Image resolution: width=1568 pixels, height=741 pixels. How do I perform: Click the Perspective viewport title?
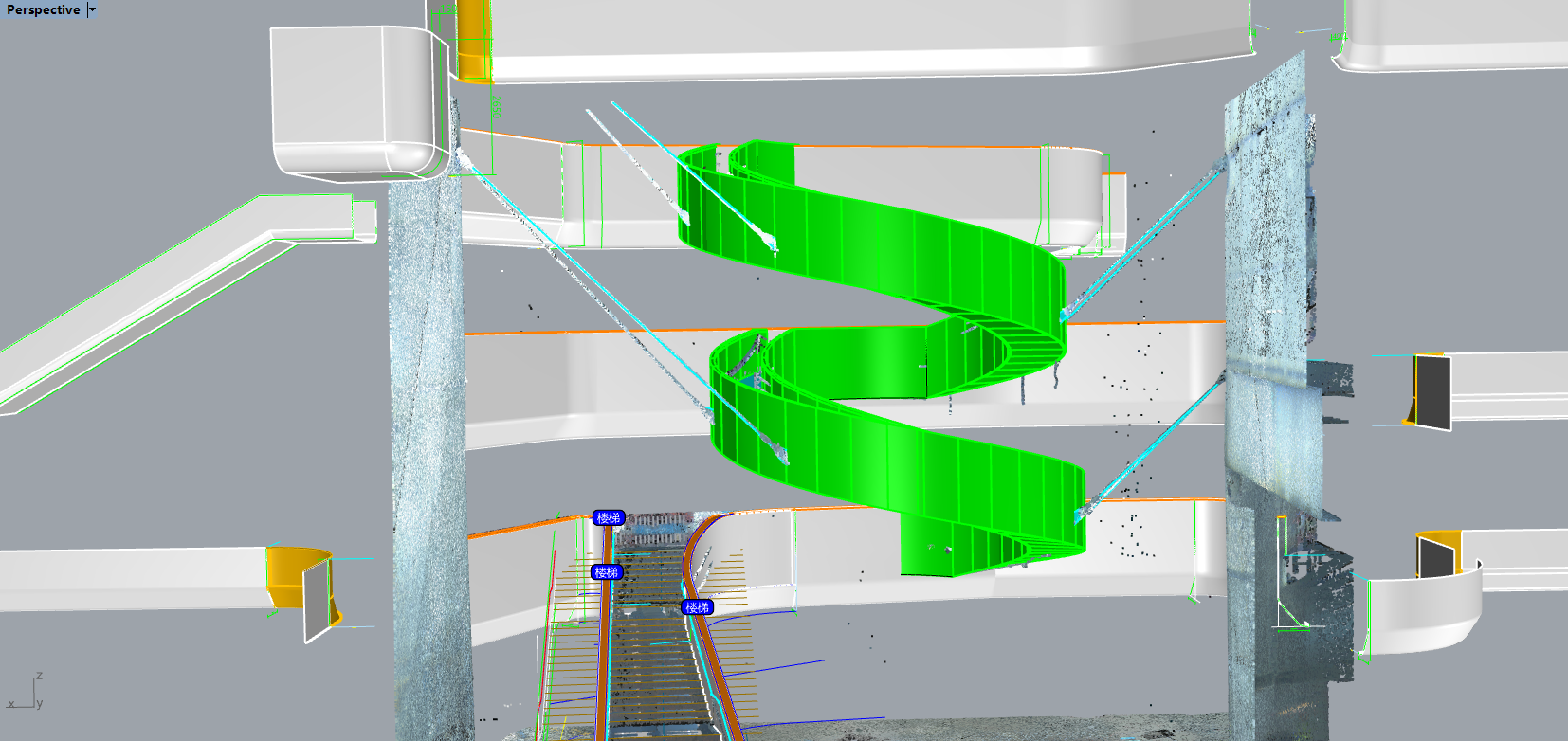pos(44,9)
